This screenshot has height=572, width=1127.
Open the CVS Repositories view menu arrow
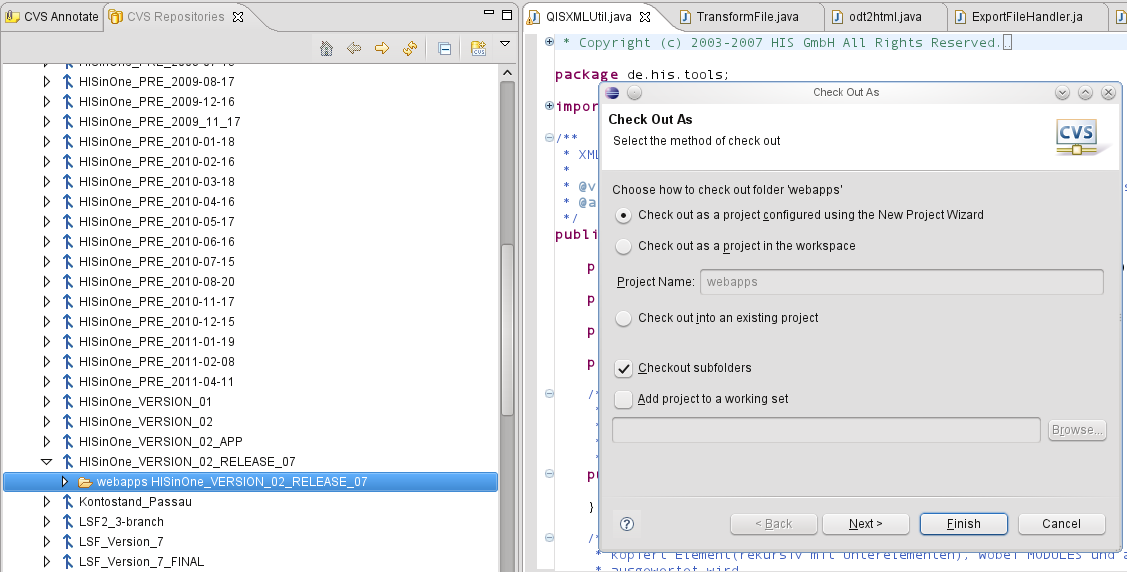point(505,44)
